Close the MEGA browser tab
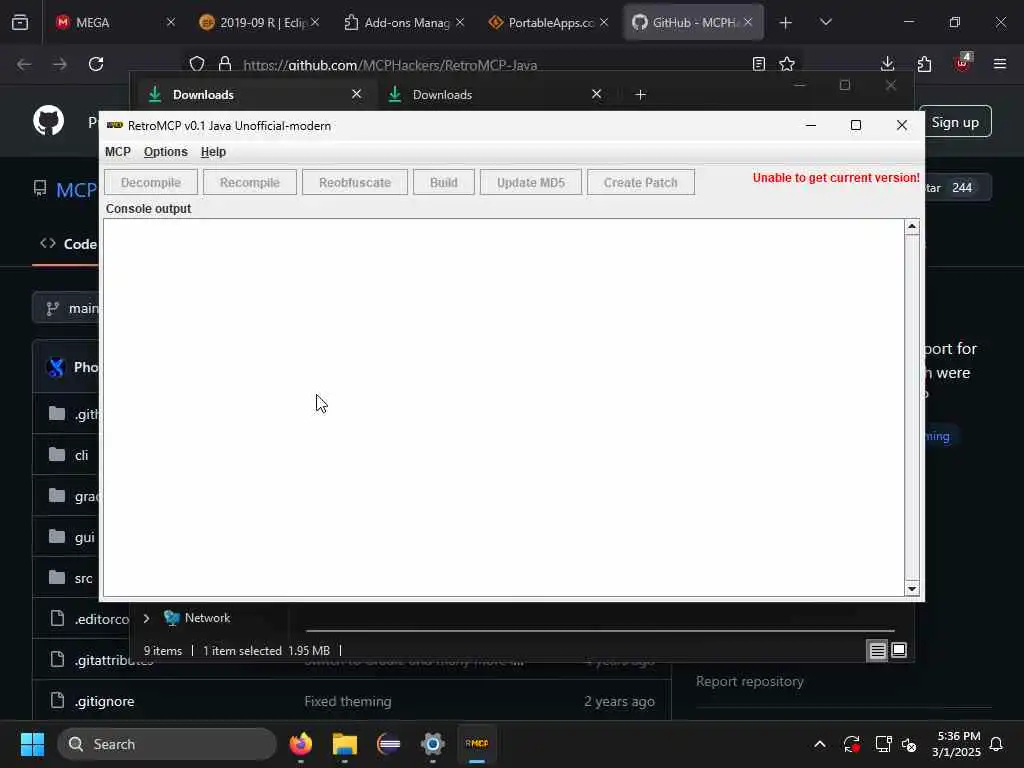Viewport: 1024px width, 768px height. point(170,22)
